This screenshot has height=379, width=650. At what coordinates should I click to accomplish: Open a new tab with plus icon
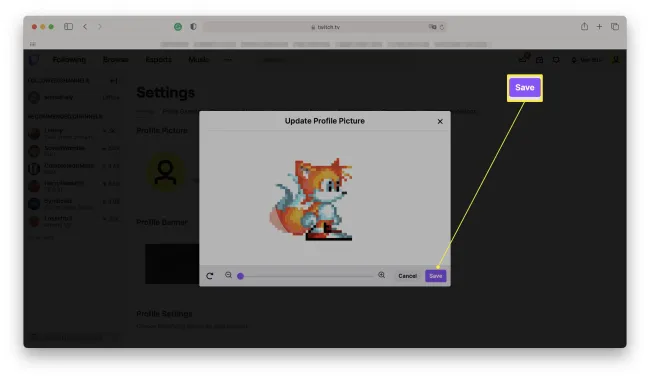point(599,27)
